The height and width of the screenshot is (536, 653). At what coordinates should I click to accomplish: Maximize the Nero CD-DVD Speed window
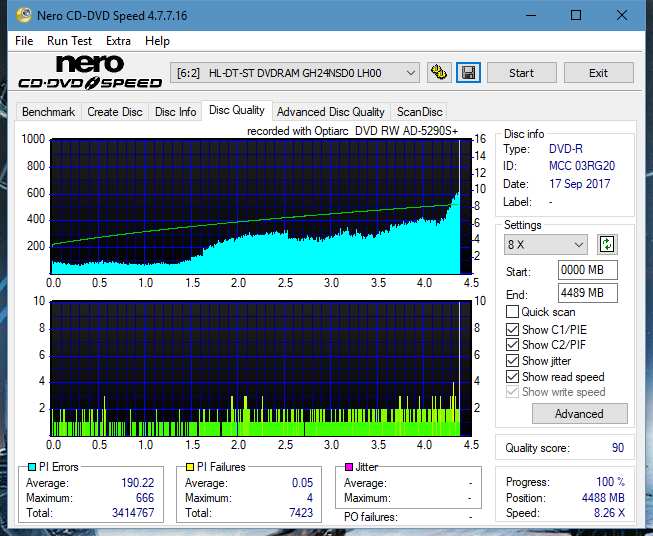pos(576,15)
